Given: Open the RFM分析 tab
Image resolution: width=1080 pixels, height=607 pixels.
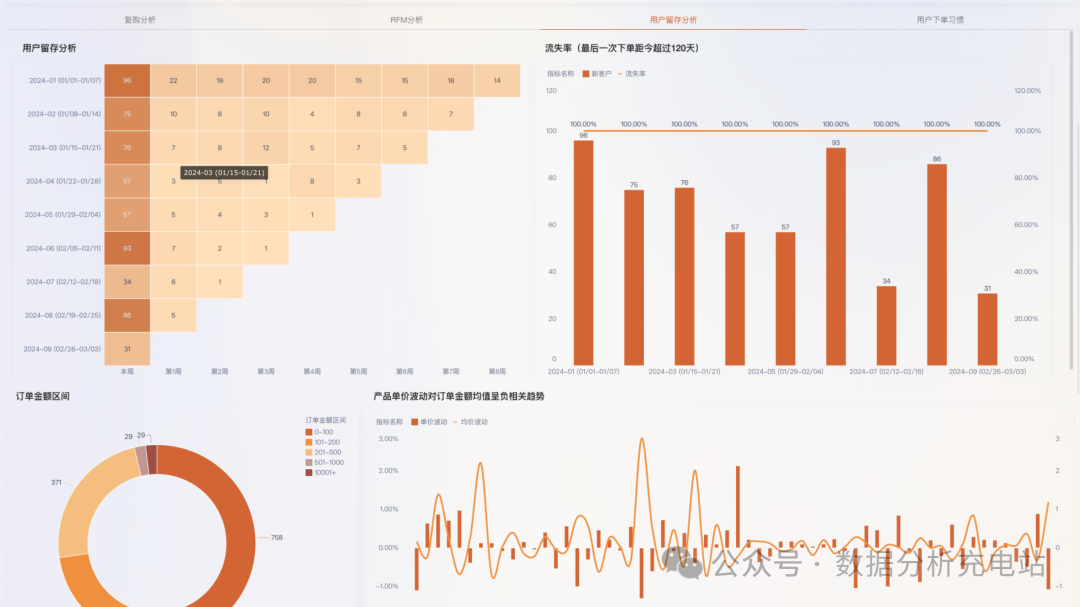Looking at the screenshot, I should tap(406, 20).
